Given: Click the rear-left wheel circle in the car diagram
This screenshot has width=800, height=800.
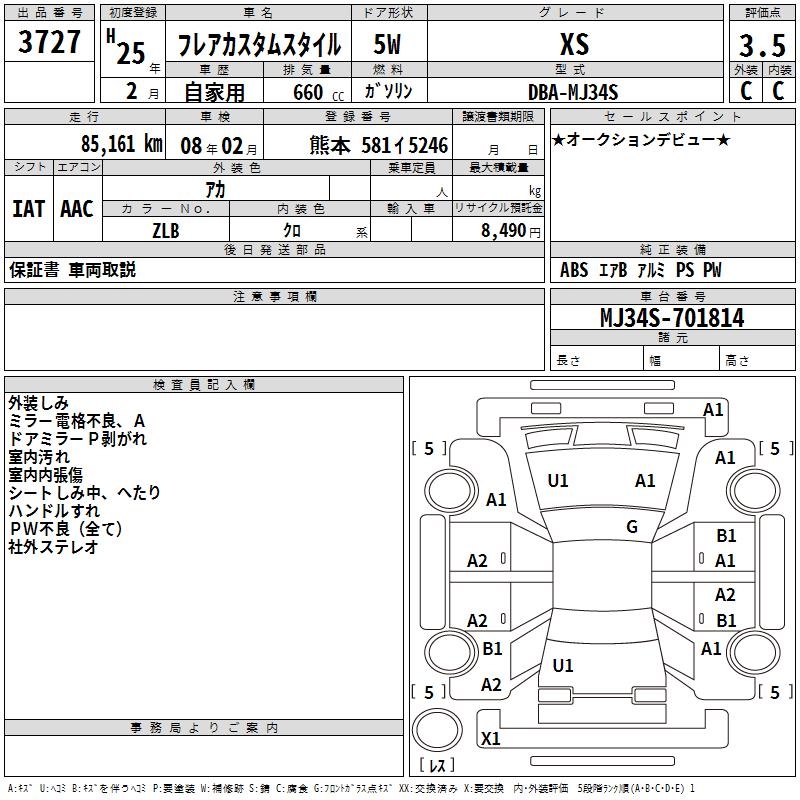Looking at the screenshot, I should (x=451, y=652).
